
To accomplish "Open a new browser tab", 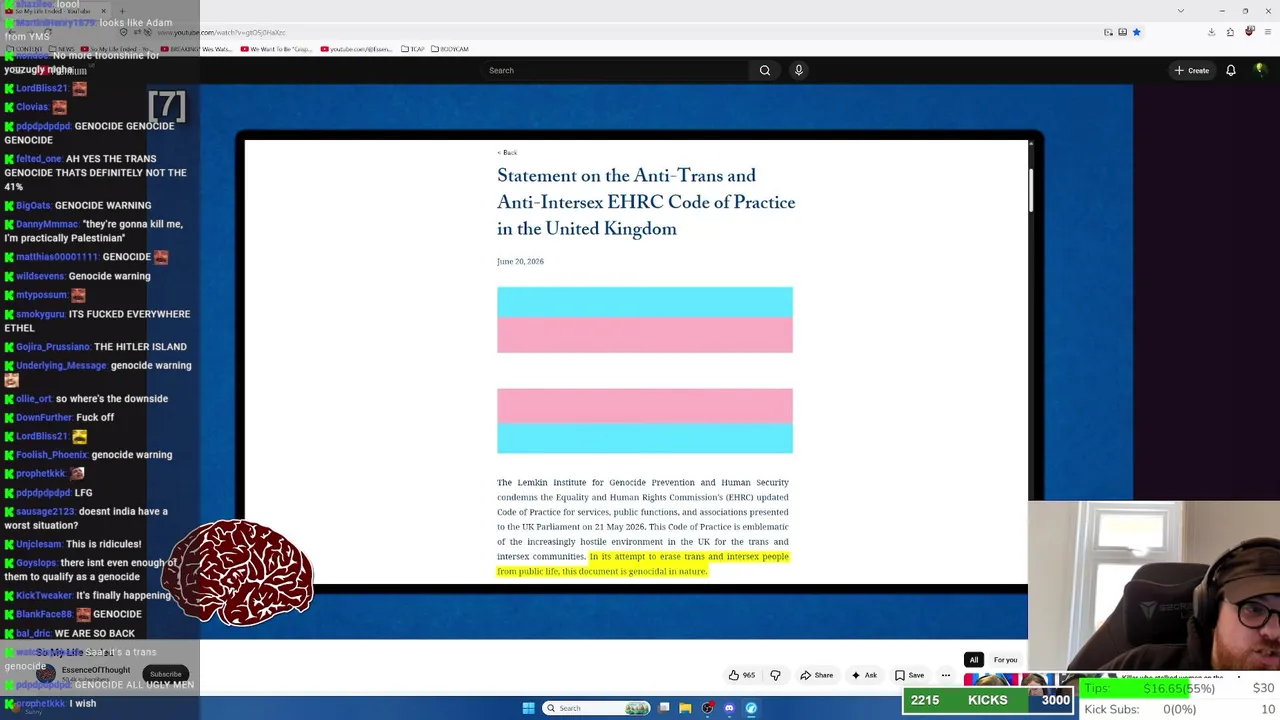I will pyautogui.click(x=122, y=11).
